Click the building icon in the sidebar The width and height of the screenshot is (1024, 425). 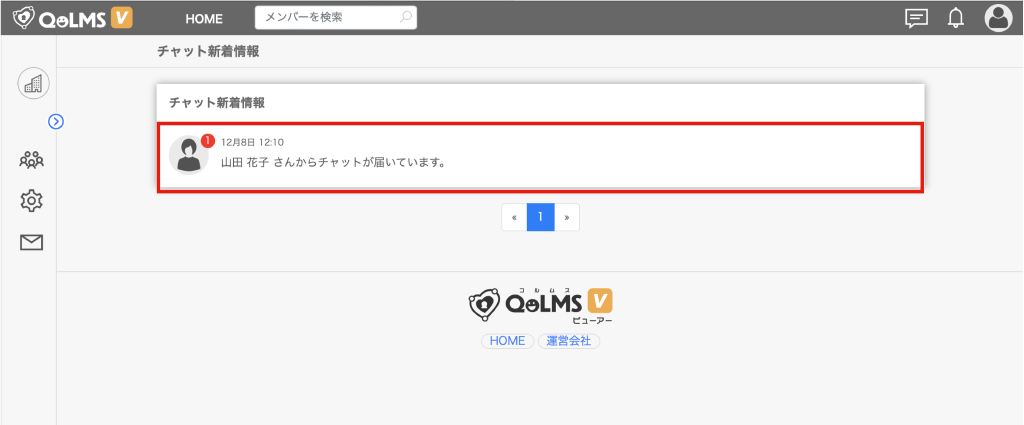tap(33, 84)
